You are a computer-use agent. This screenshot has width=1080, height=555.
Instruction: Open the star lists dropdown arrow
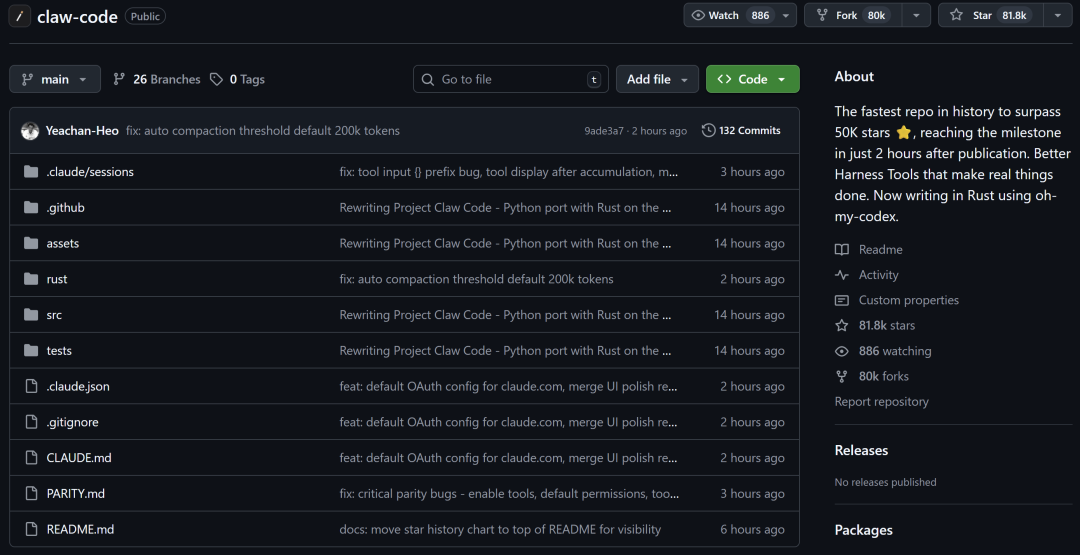click(x=1057, y=15)
